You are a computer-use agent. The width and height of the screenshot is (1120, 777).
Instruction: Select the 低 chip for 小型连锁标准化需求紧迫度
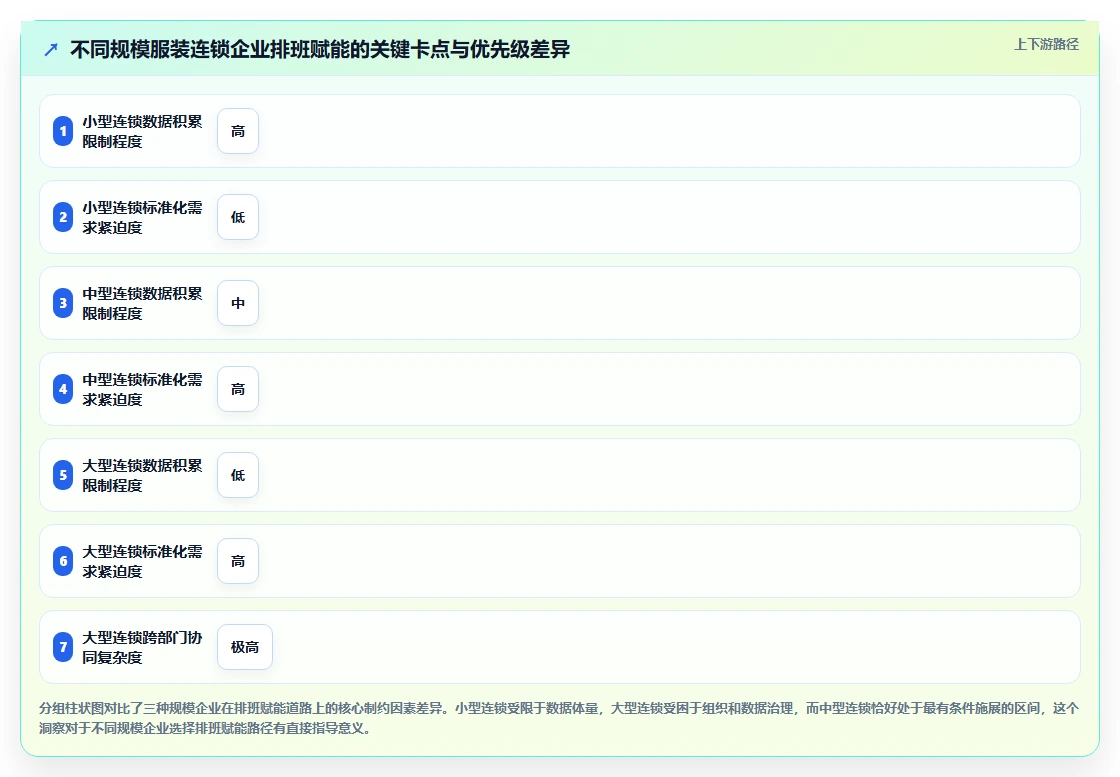point(238,217)
